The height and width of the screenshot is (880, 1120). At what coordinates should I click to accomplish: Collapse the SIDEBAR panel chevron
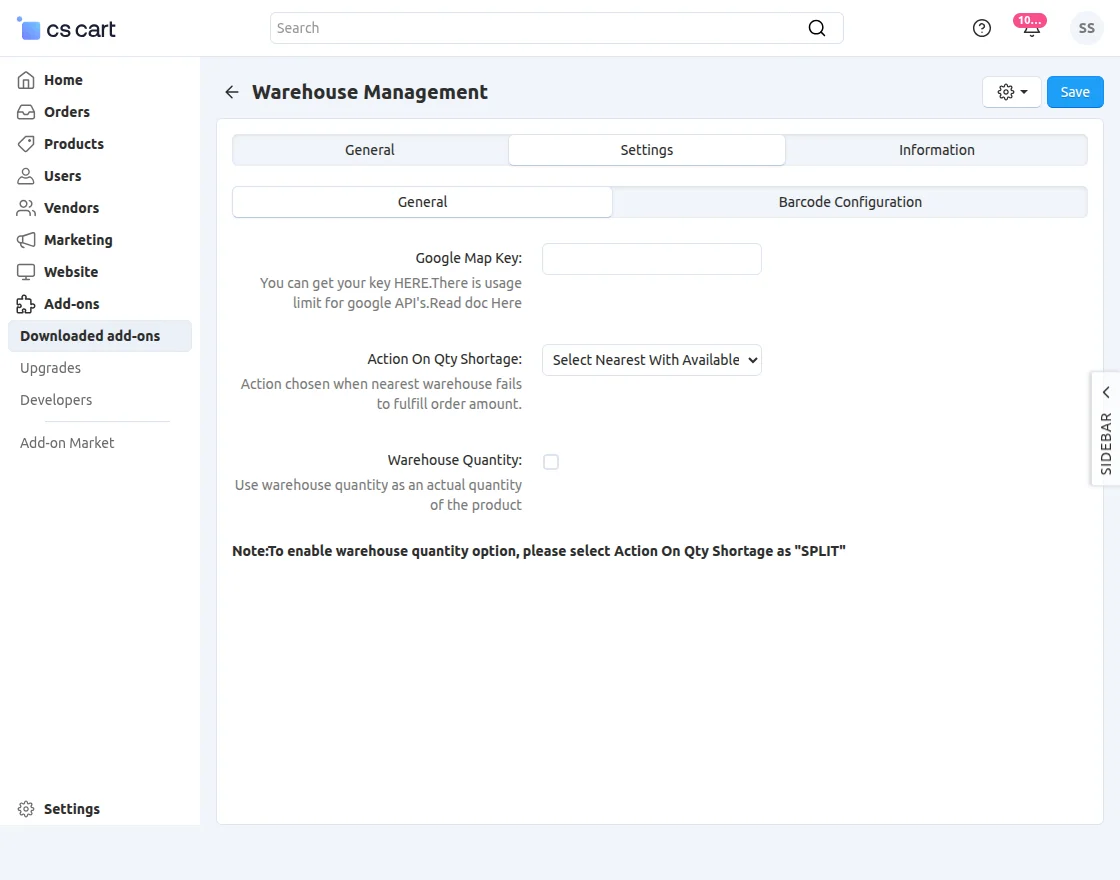pyautogui.click(x=1105, y=392)
